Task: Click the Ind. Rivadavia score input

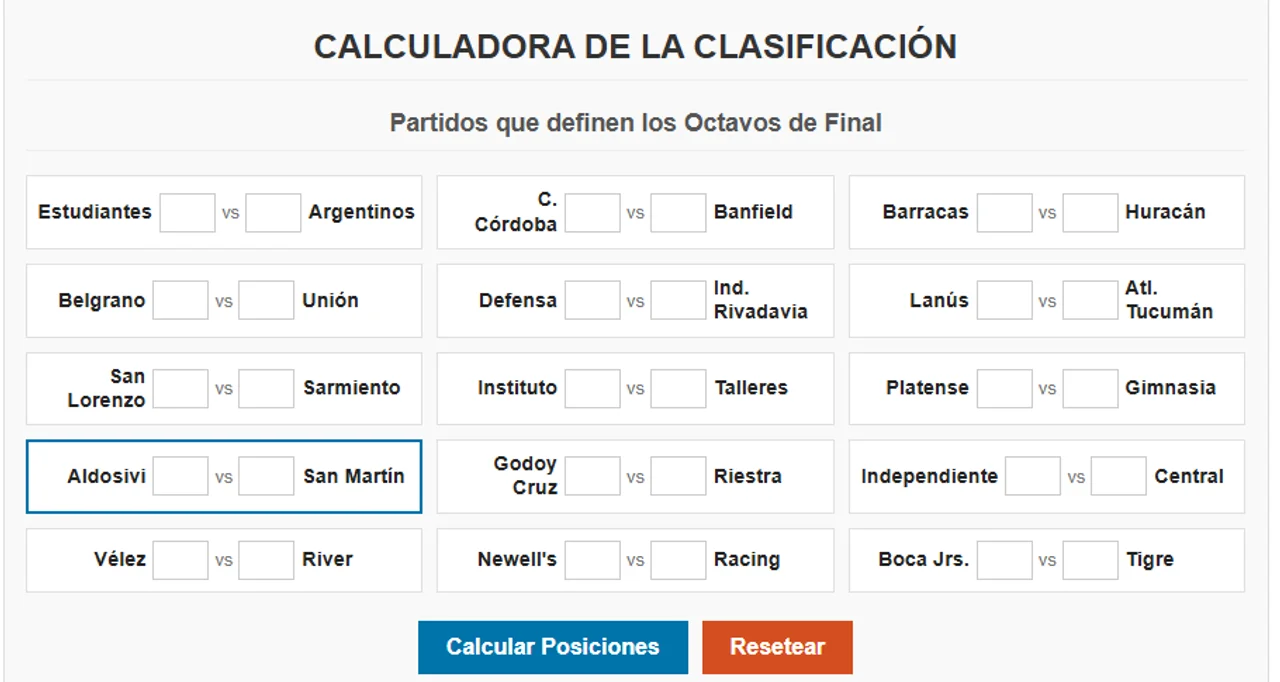Action: click(678, 301)
